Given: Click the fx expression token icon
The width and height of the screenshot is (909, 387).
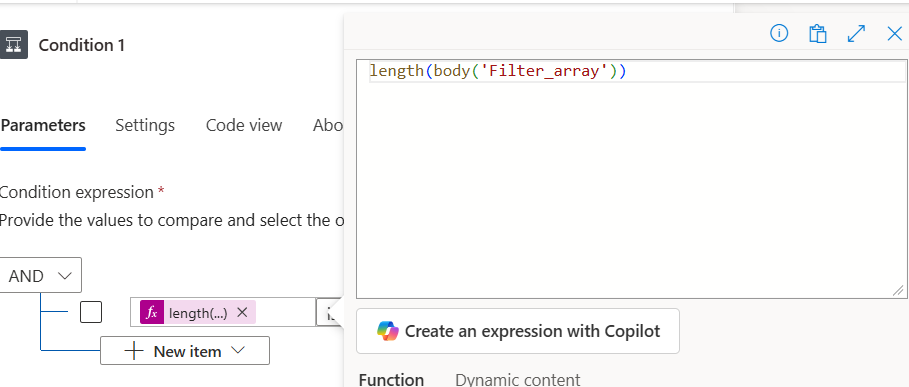Looking at the screenshot, I should 152,313.
